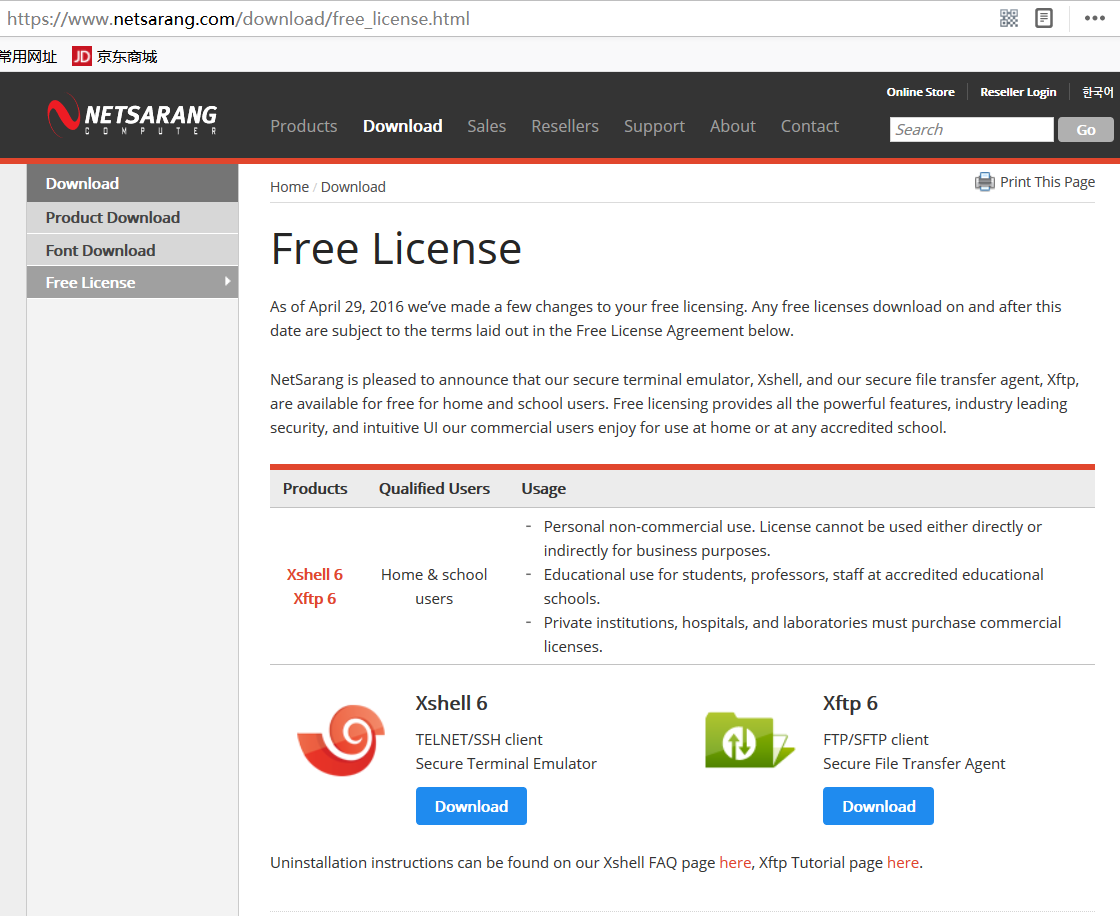Screen dimensions: 1120x916
Task: Click the 'Xftp 6' product heading
Action: [850, 703]
